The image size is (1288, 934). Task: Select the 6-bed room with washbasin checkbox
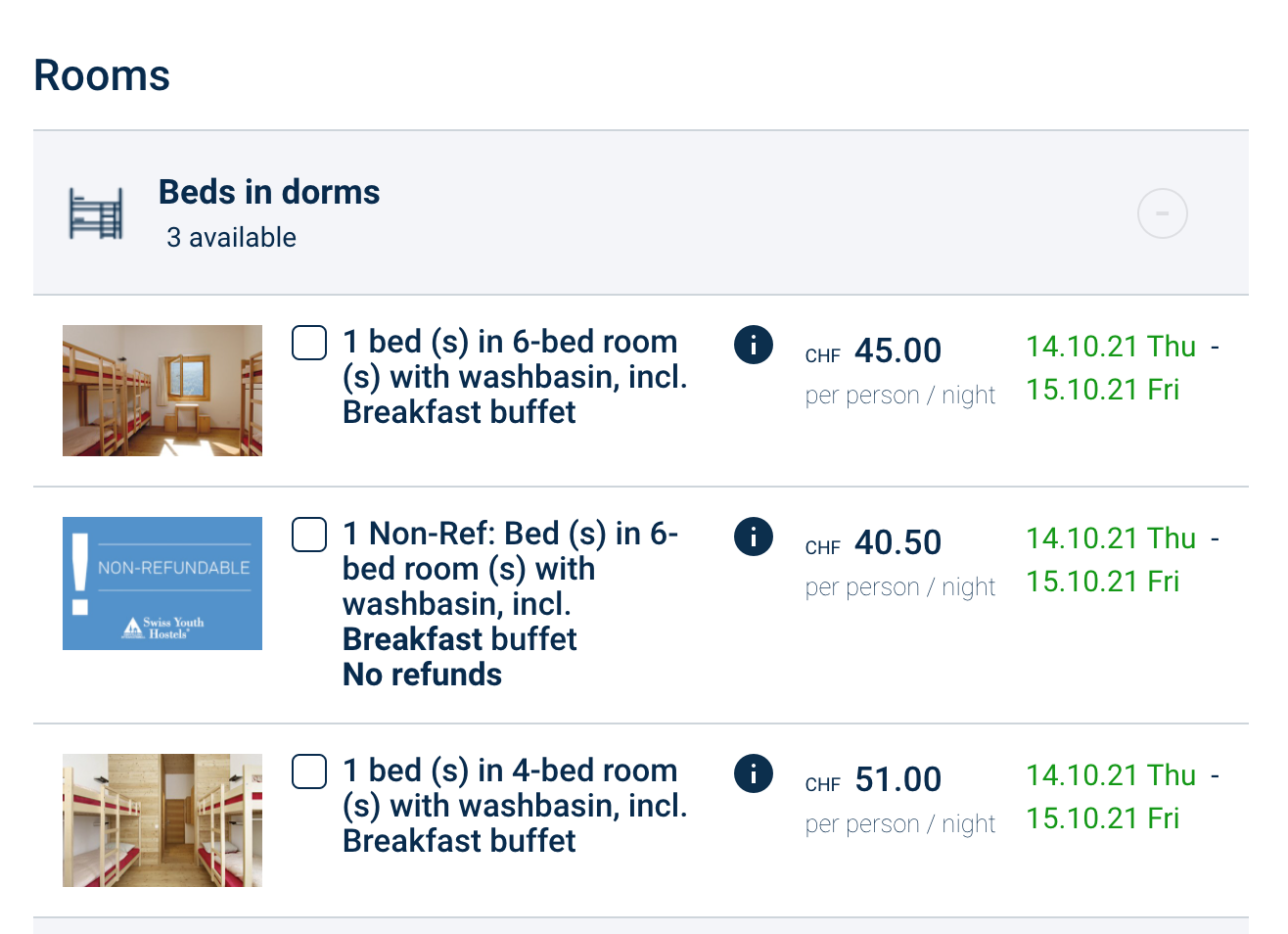point(309,343)
